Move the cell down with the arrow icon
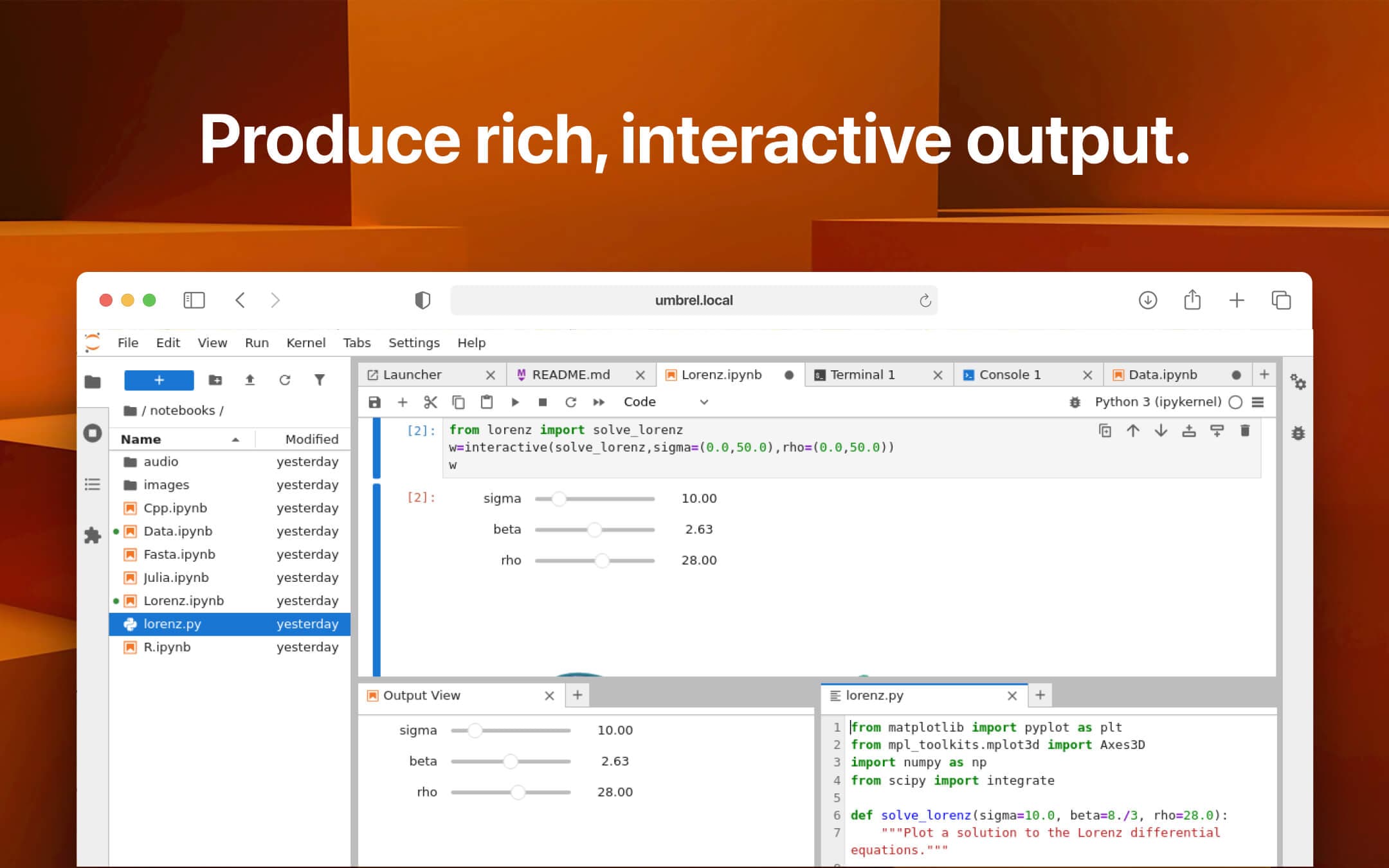This screenshot has height=868, width=1389. [1161, 431]
